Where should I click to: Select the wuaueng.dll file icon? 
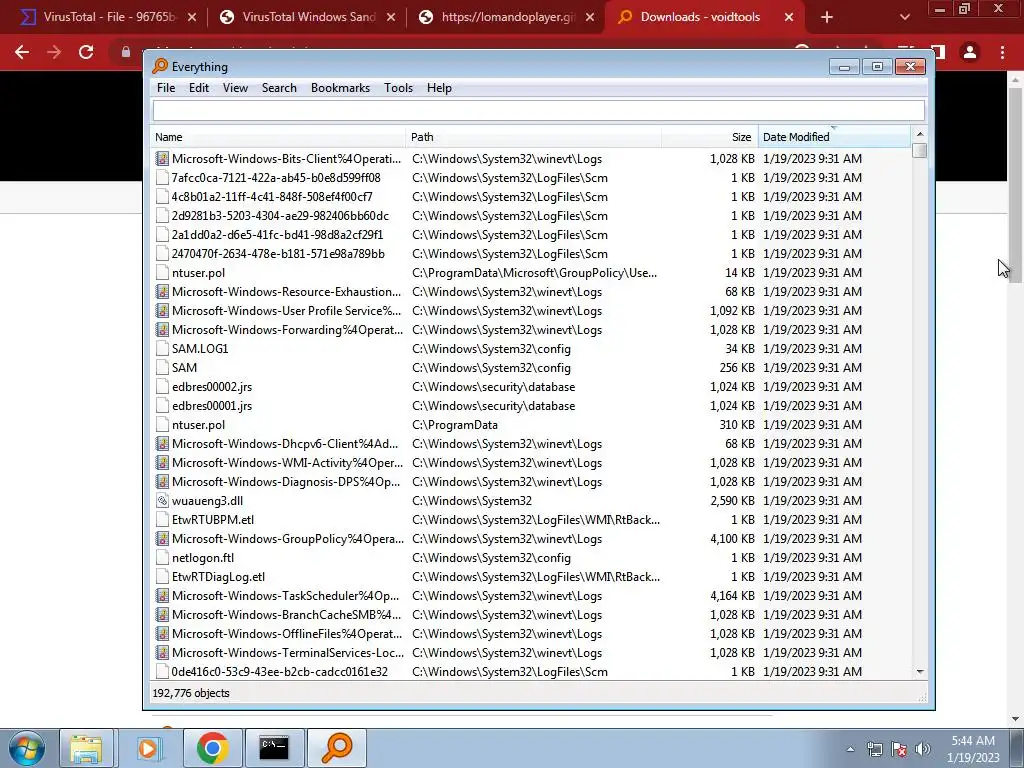tap(162, 501)
